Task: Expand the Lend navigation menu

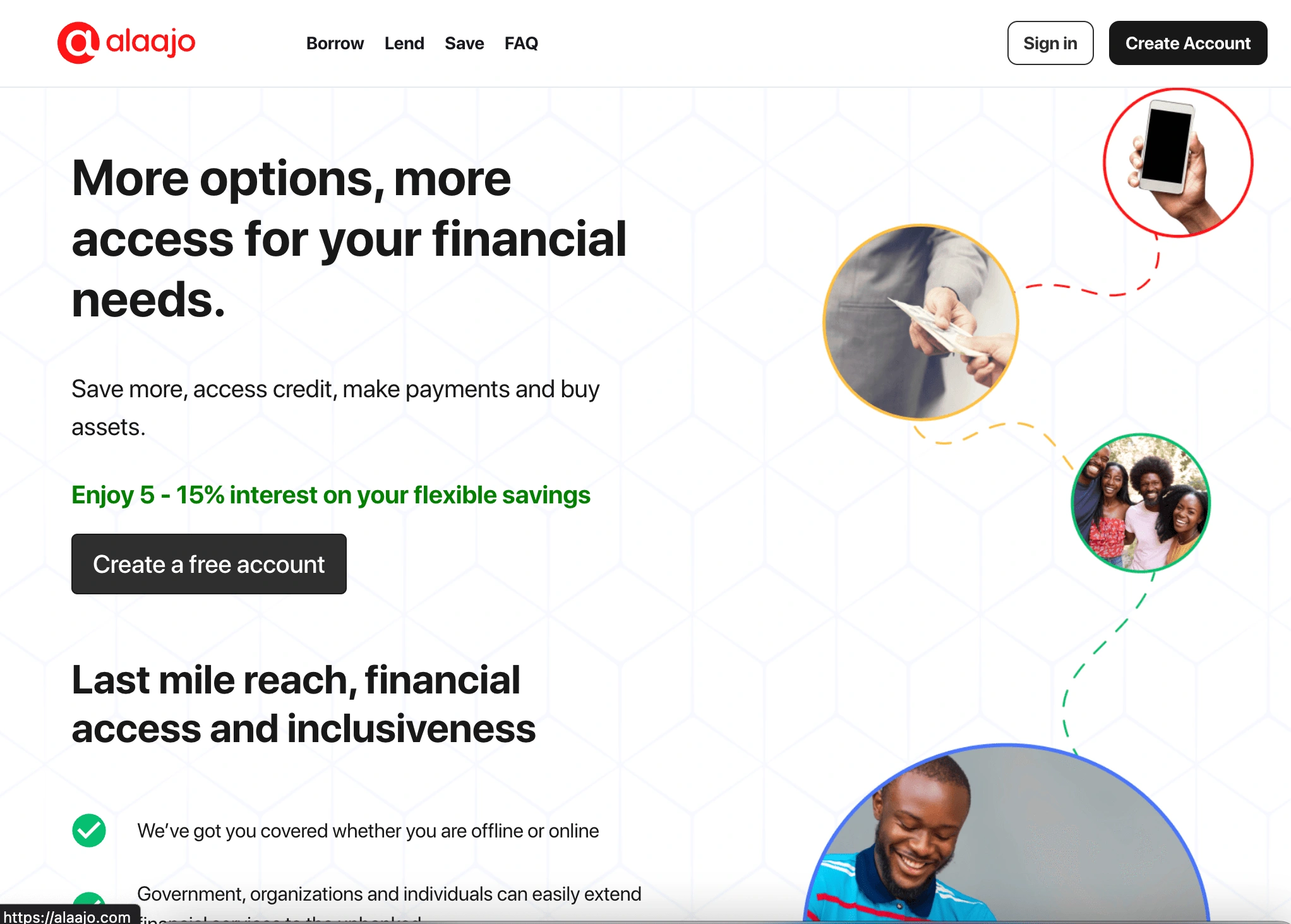Action: click(403, 42)
